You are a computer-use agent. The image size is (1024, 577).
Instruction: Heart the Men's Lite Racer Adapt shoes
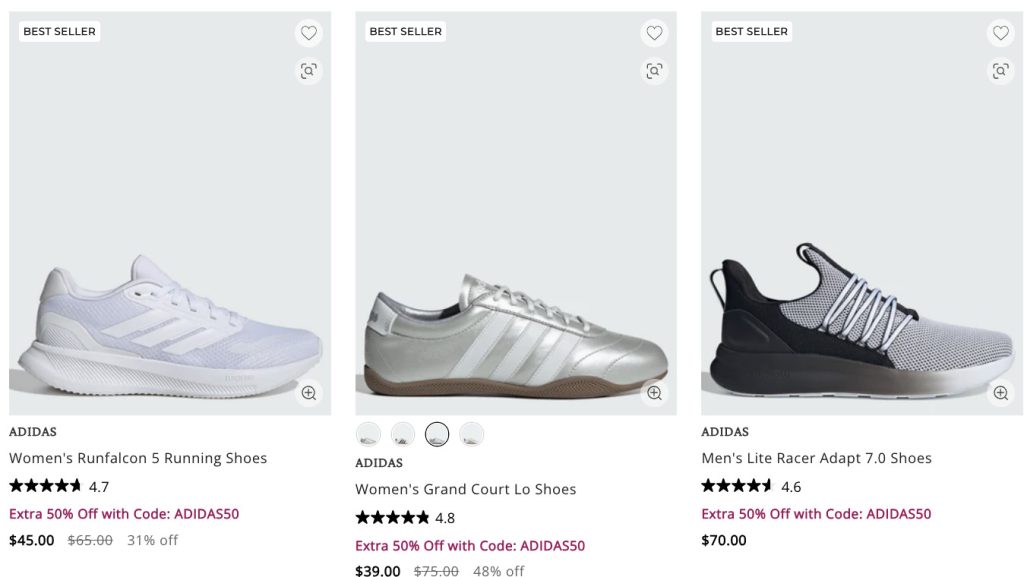point(1000,33)
